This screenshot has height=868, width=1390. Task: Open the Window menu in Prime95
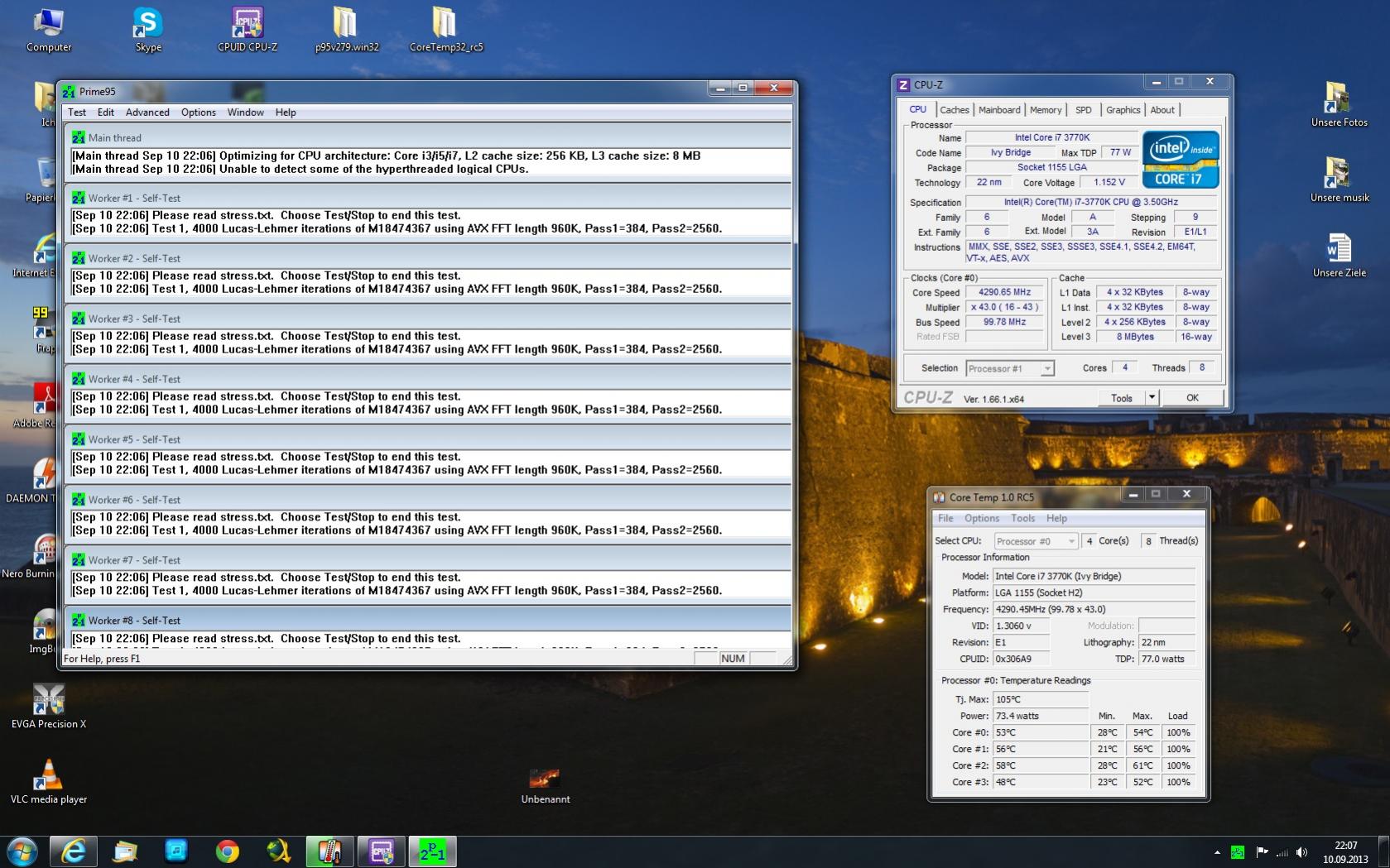[x=246, y=113]
